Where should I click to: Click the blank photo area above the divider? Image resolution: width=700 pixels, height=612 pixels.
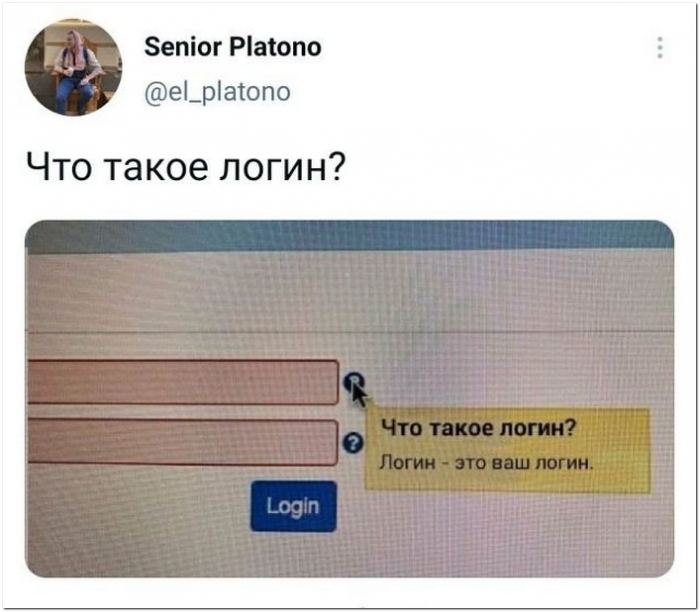(350, 290)
